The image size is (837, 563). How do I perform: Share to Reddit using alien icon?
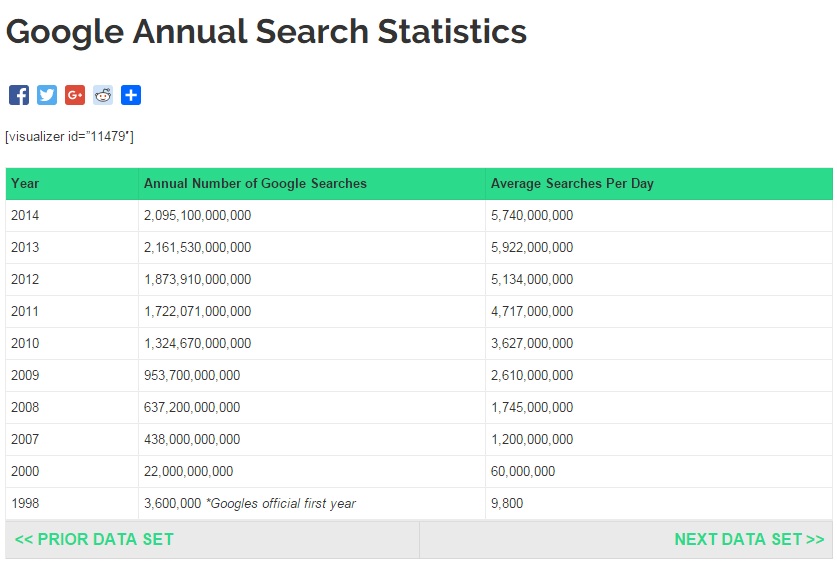(103, 95)
